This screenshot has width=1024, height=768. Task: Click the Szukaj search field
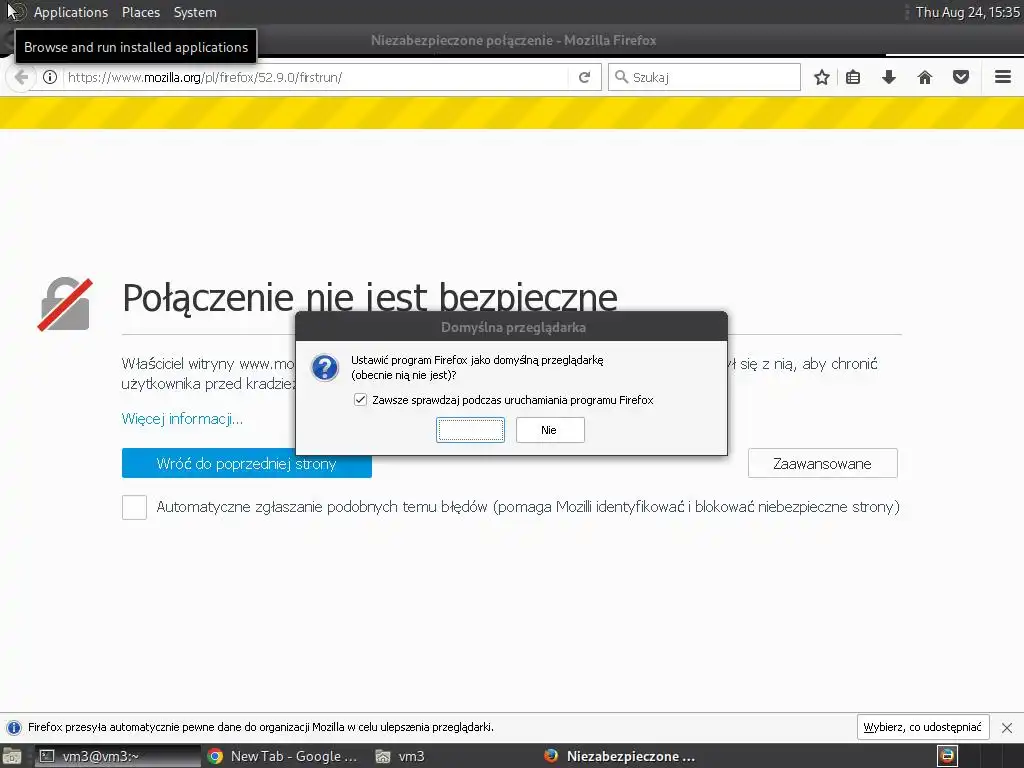click(x=704, y=77)
